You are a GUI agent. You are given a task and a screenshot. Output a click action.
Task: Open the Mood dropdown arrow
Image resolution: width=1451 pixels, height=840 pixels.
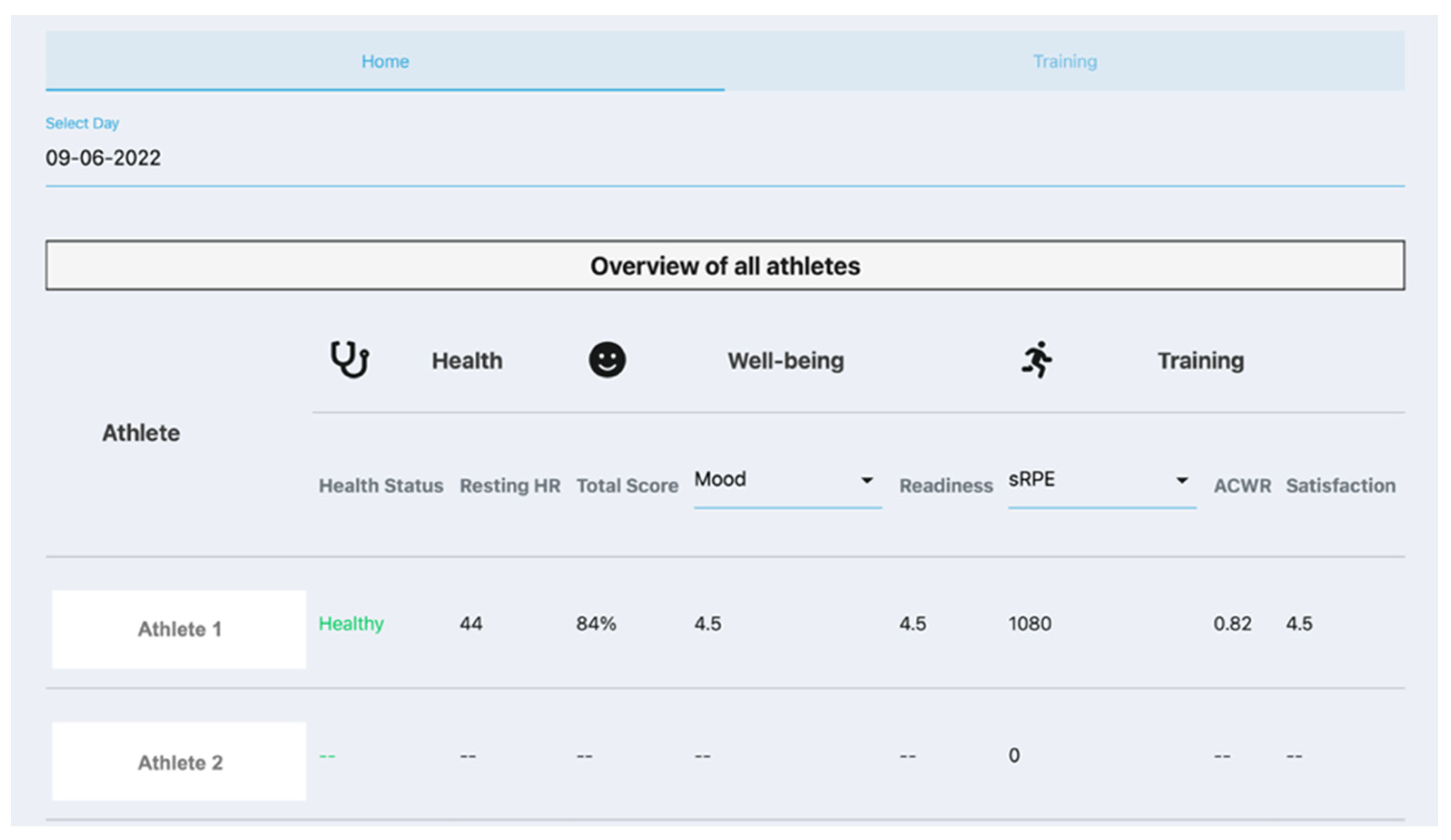pyautogui.click(x=866, y=480)
